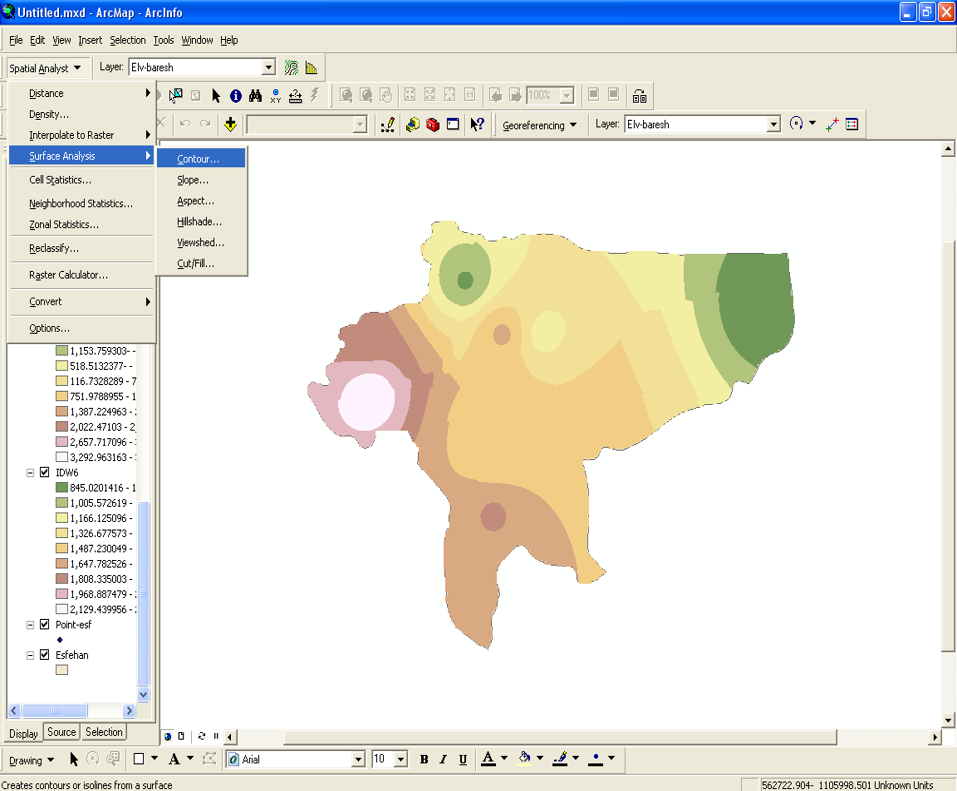The width and height of the screenshot is (957, 791).
Task: Toggle the Point-esf layer visibility
Action: pyautogui.click(x=45, y=624)
